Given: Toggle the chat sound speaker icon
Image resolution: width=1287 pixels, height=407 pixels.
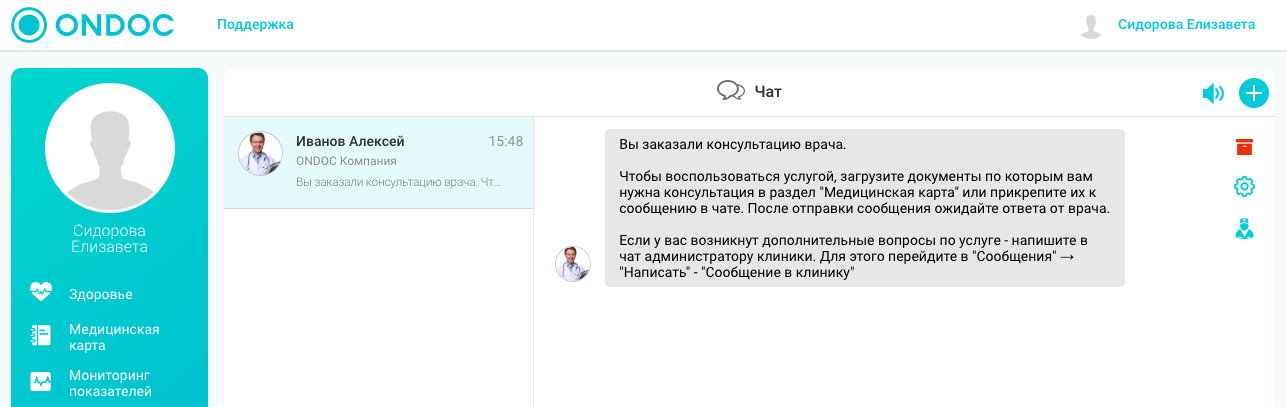Looking at the screenshot, I should tap(1213, 94).
